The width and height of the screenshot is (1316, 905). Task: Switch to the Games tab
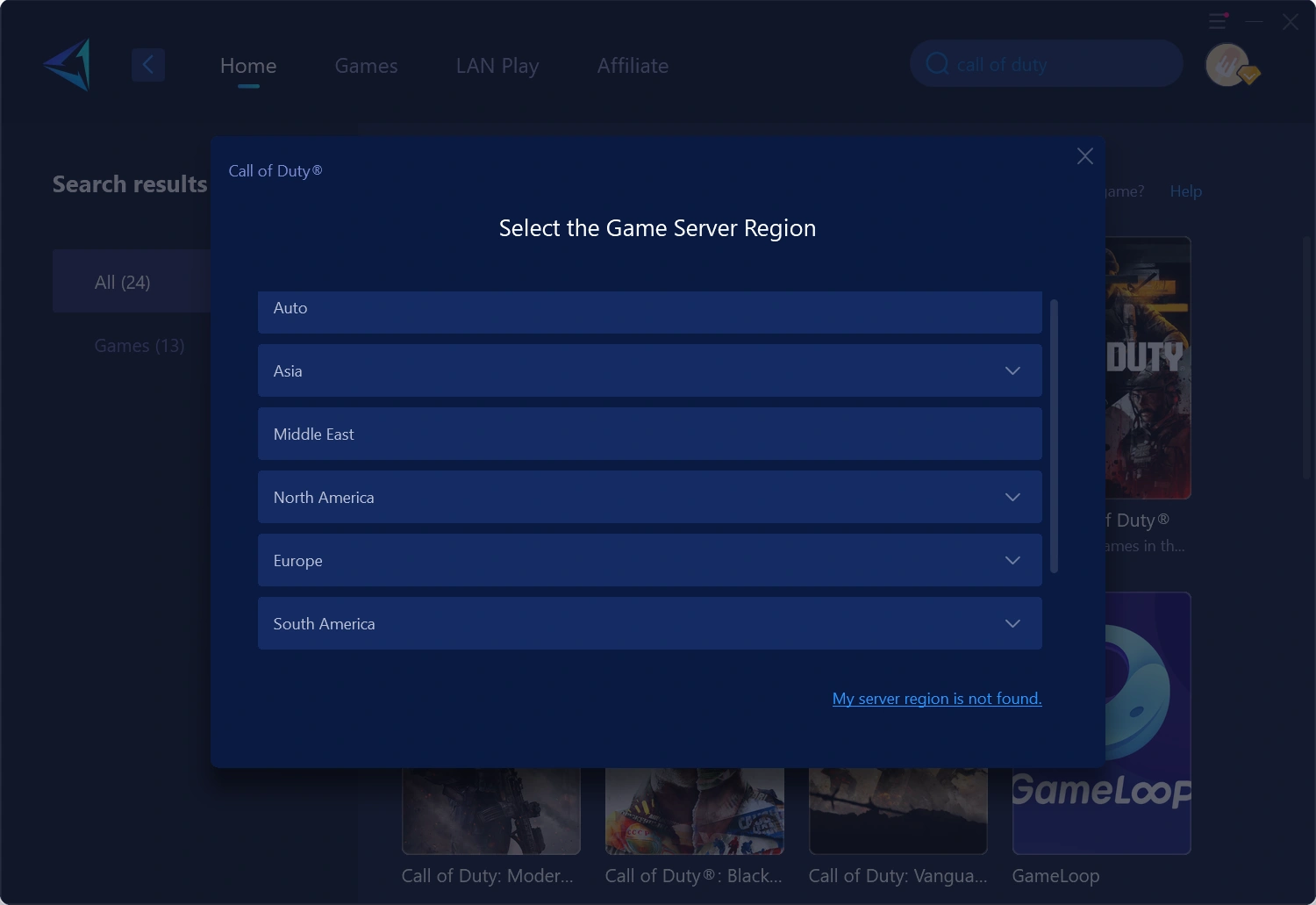tap(366, 66)
